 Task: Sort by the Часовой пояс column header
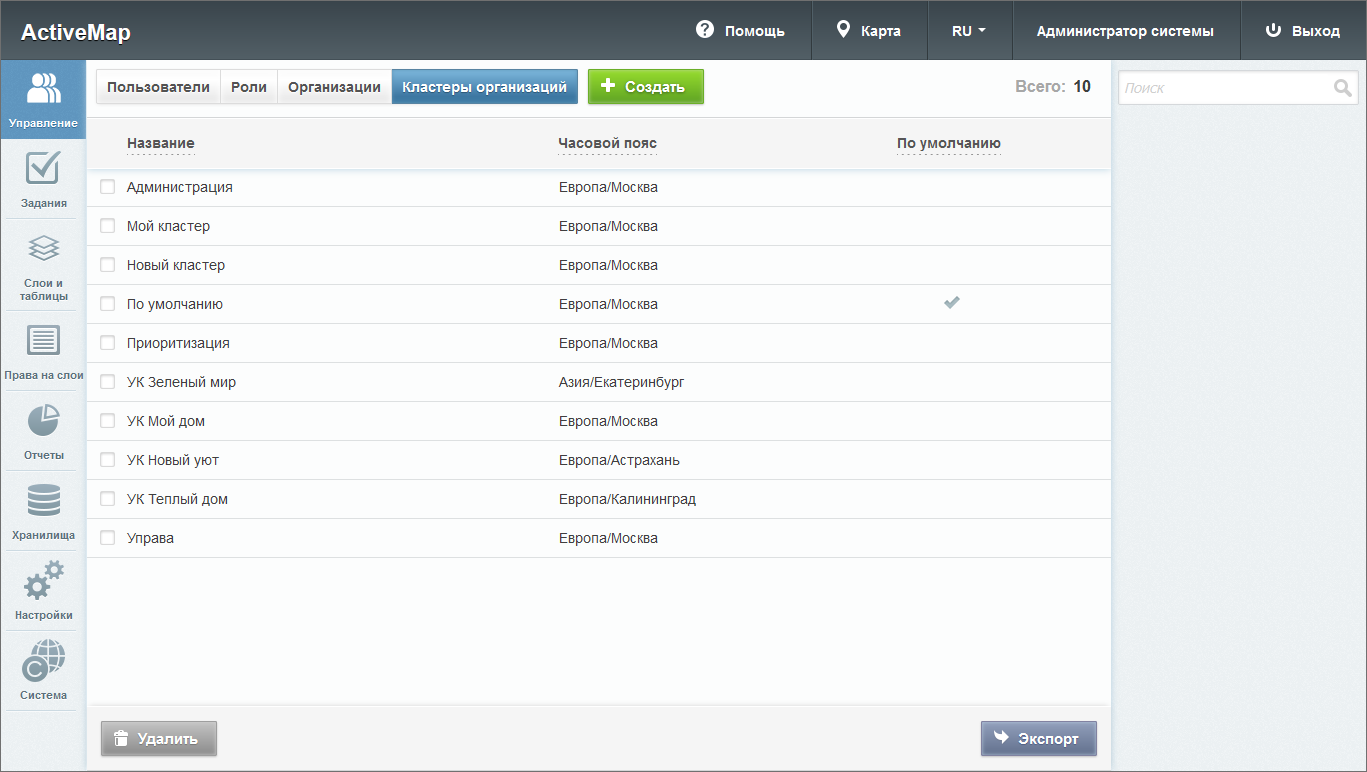pos(607,144)
